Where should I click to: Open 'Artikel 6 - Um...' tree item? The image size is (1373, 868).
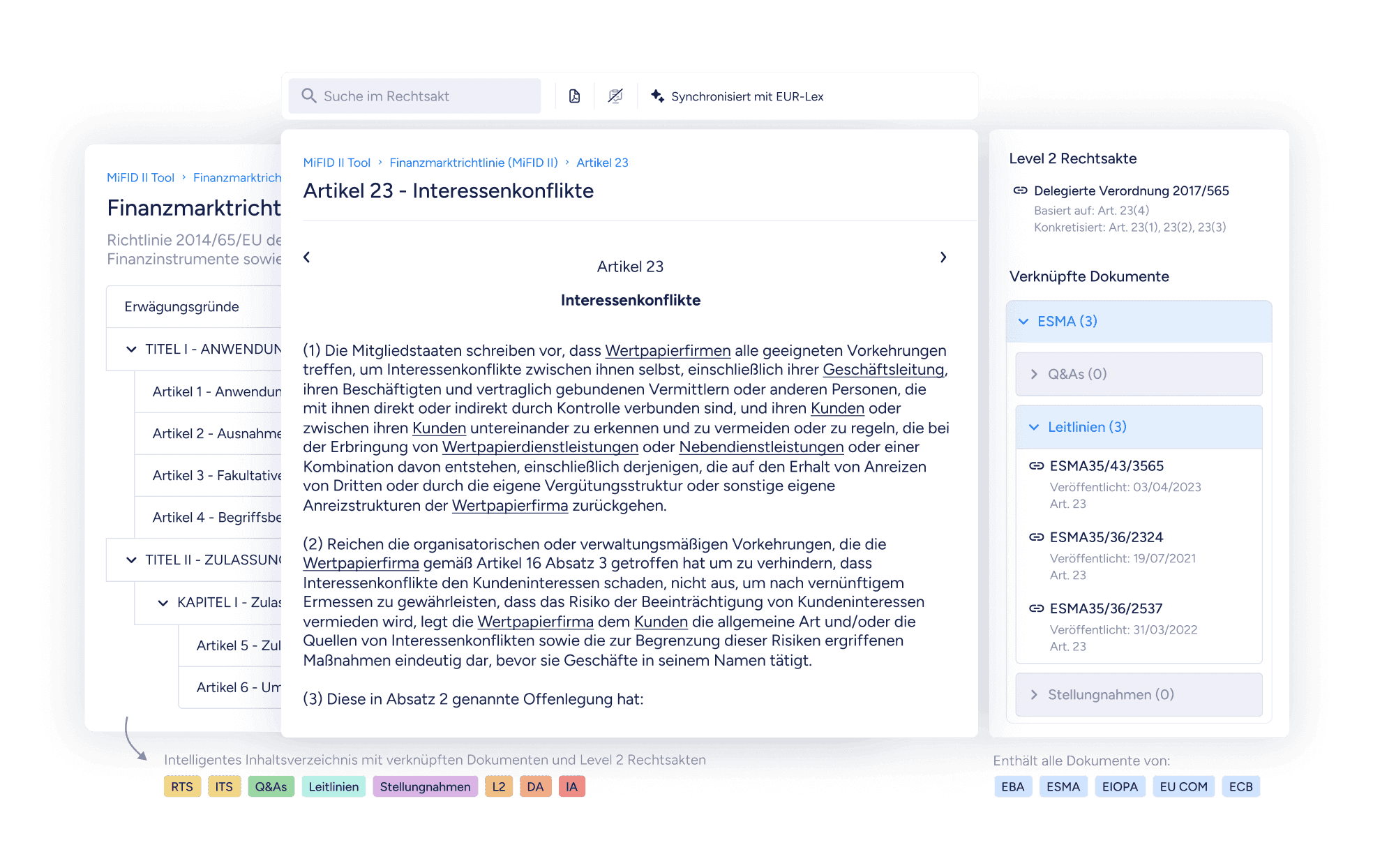230,687
